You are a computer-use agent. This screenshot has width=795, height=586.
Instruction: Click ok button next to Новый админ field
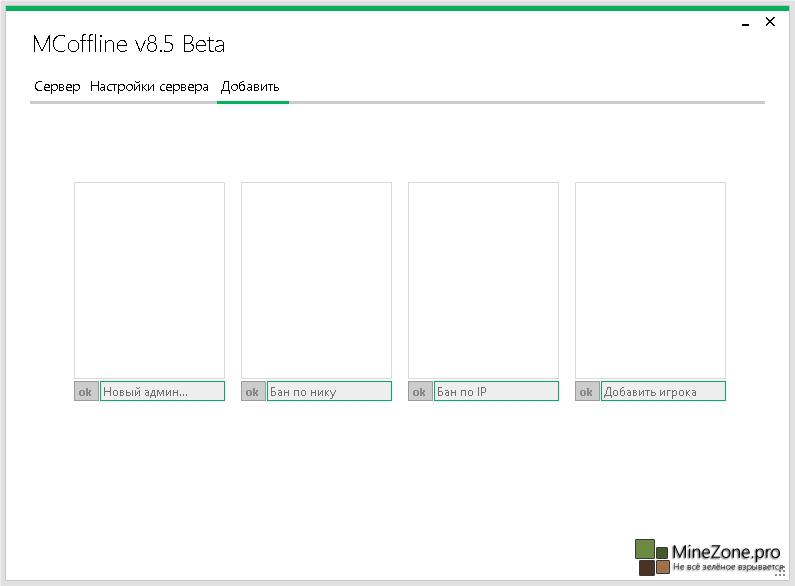pyautogui.click(x=86, y=392)
